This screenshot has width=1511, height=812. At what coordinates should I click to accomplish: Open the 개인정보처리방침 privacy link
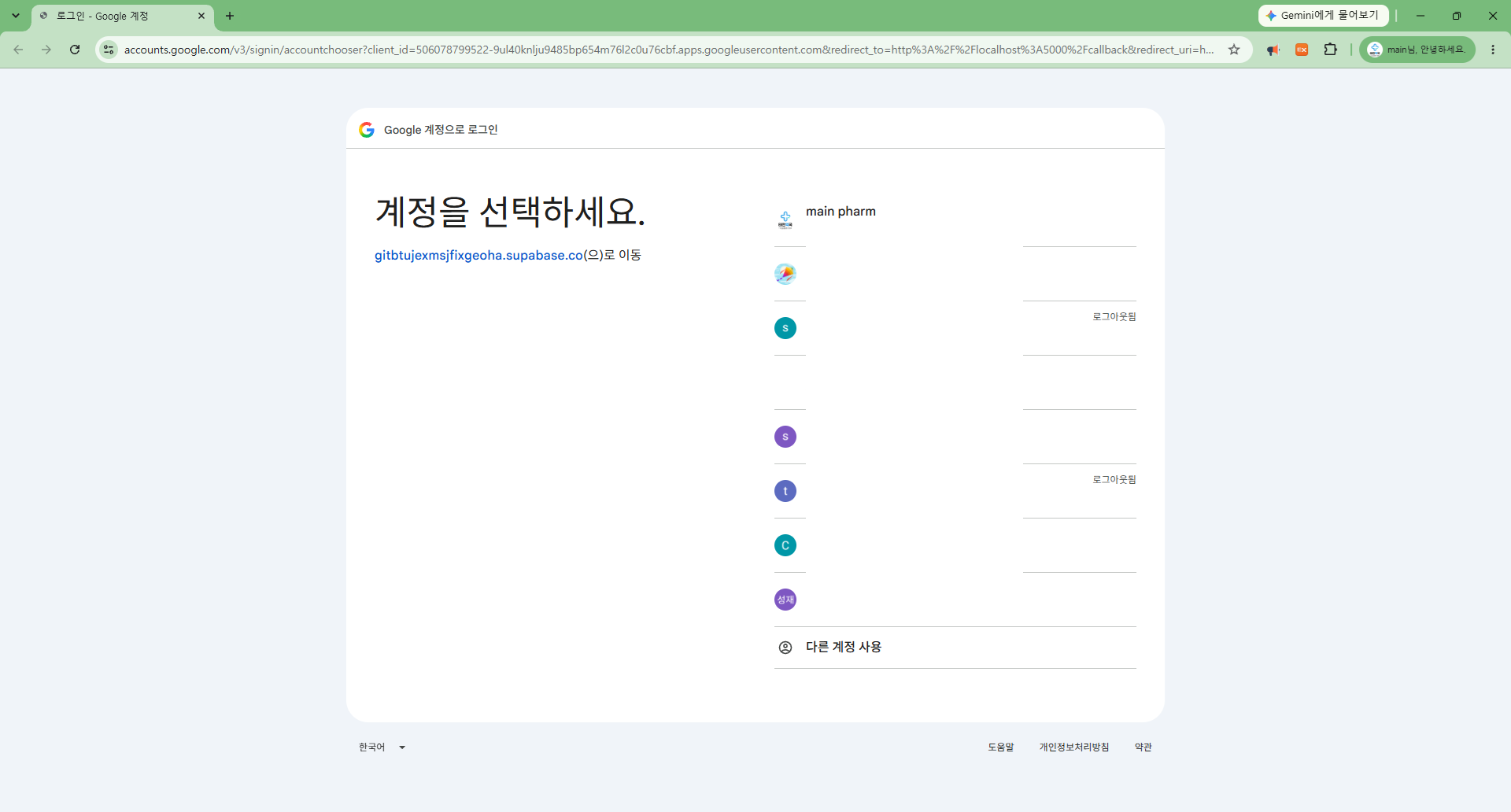point(1074,747)
